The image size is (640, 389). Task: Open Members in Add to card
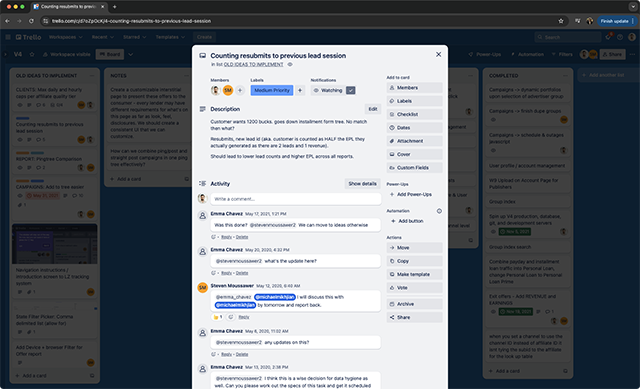[414, 88]
